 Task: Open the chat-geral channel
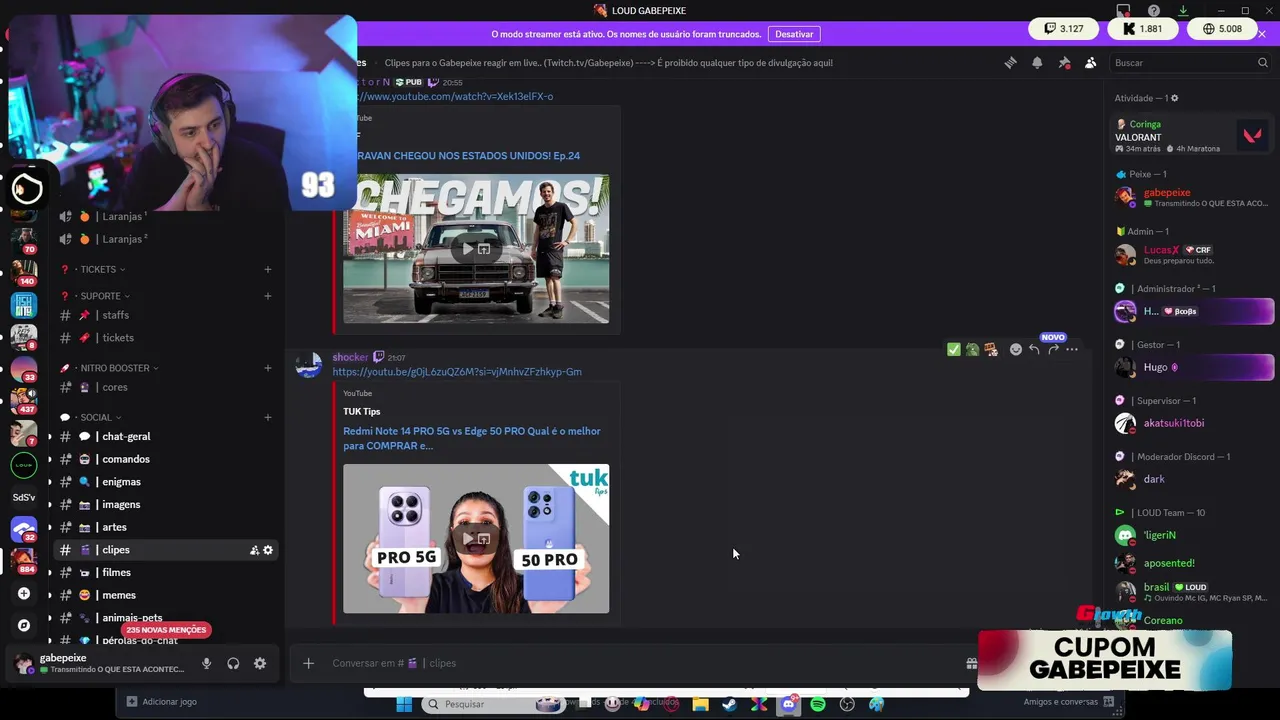pos(165,436)
